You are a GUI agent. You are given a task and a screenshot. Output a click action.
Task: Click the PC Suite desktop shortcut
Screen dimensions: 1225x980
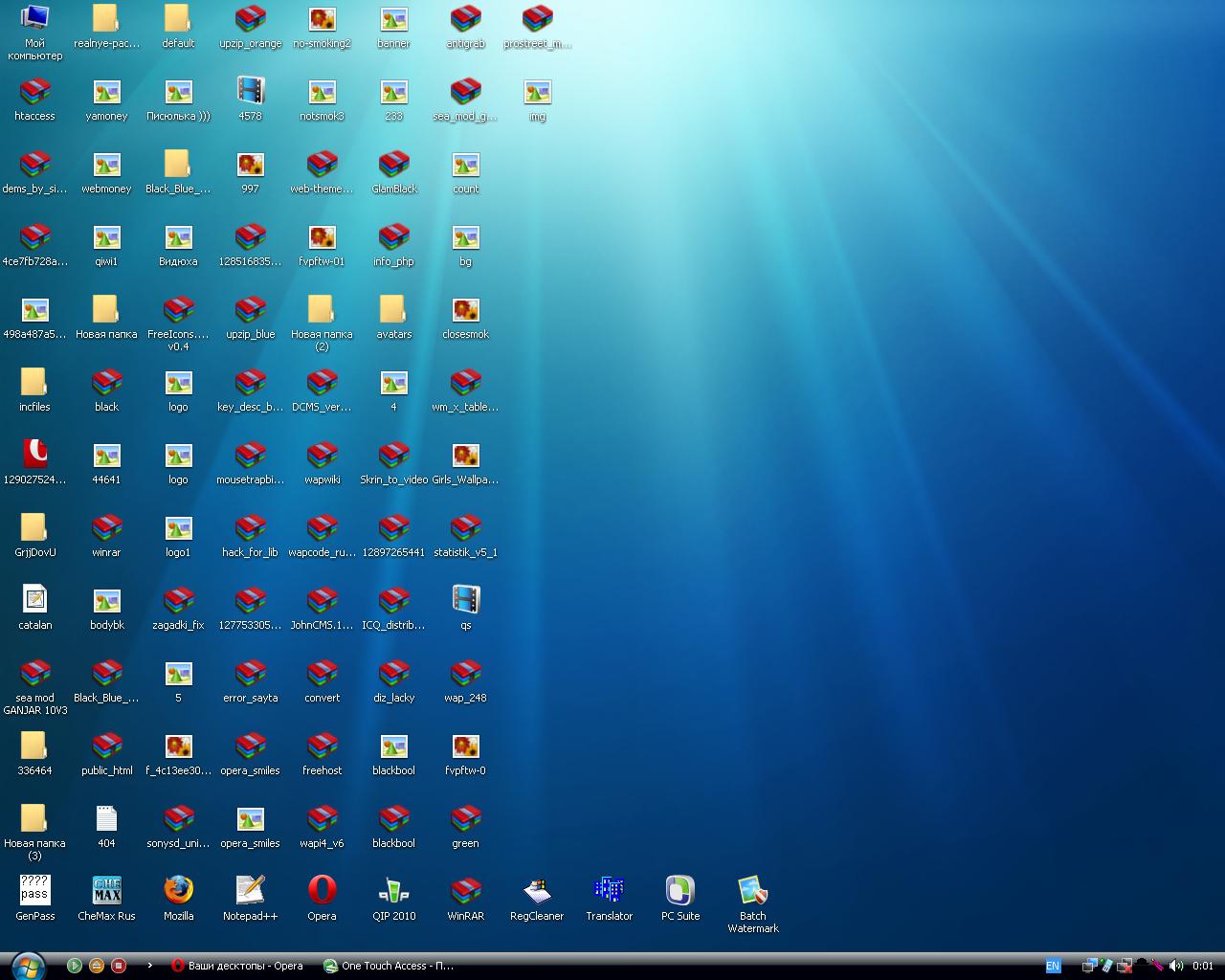680,891
